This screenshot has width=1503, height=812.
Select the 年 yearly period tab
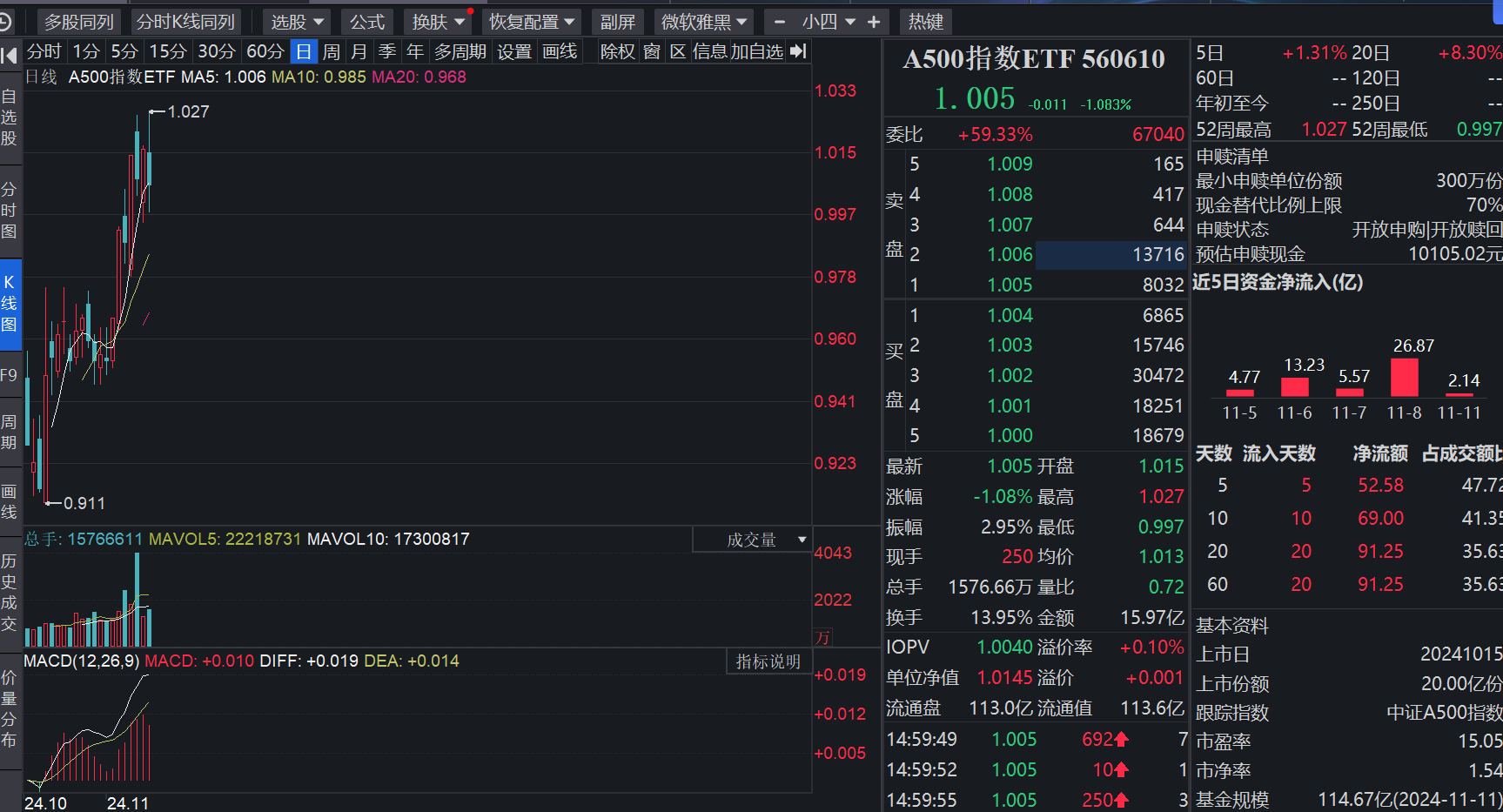[415, 51]
